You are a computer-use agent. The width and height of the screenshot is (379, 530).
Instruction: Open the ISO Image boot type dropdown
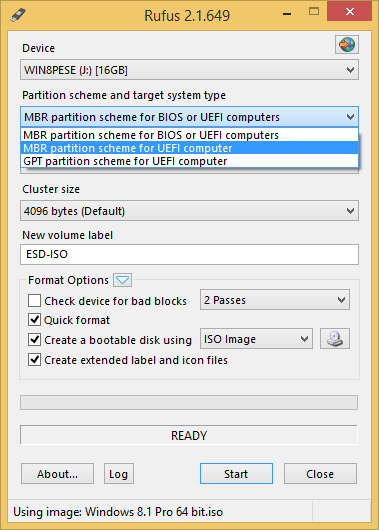click(x=256, y=339)
